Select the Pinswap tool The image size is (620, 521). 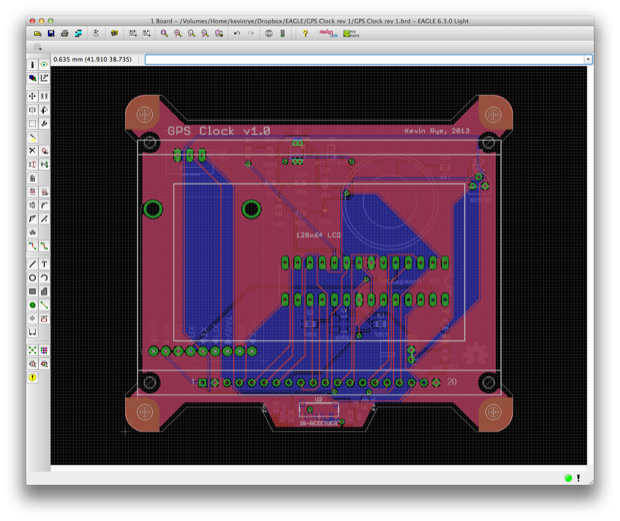[x=32, y=164]
